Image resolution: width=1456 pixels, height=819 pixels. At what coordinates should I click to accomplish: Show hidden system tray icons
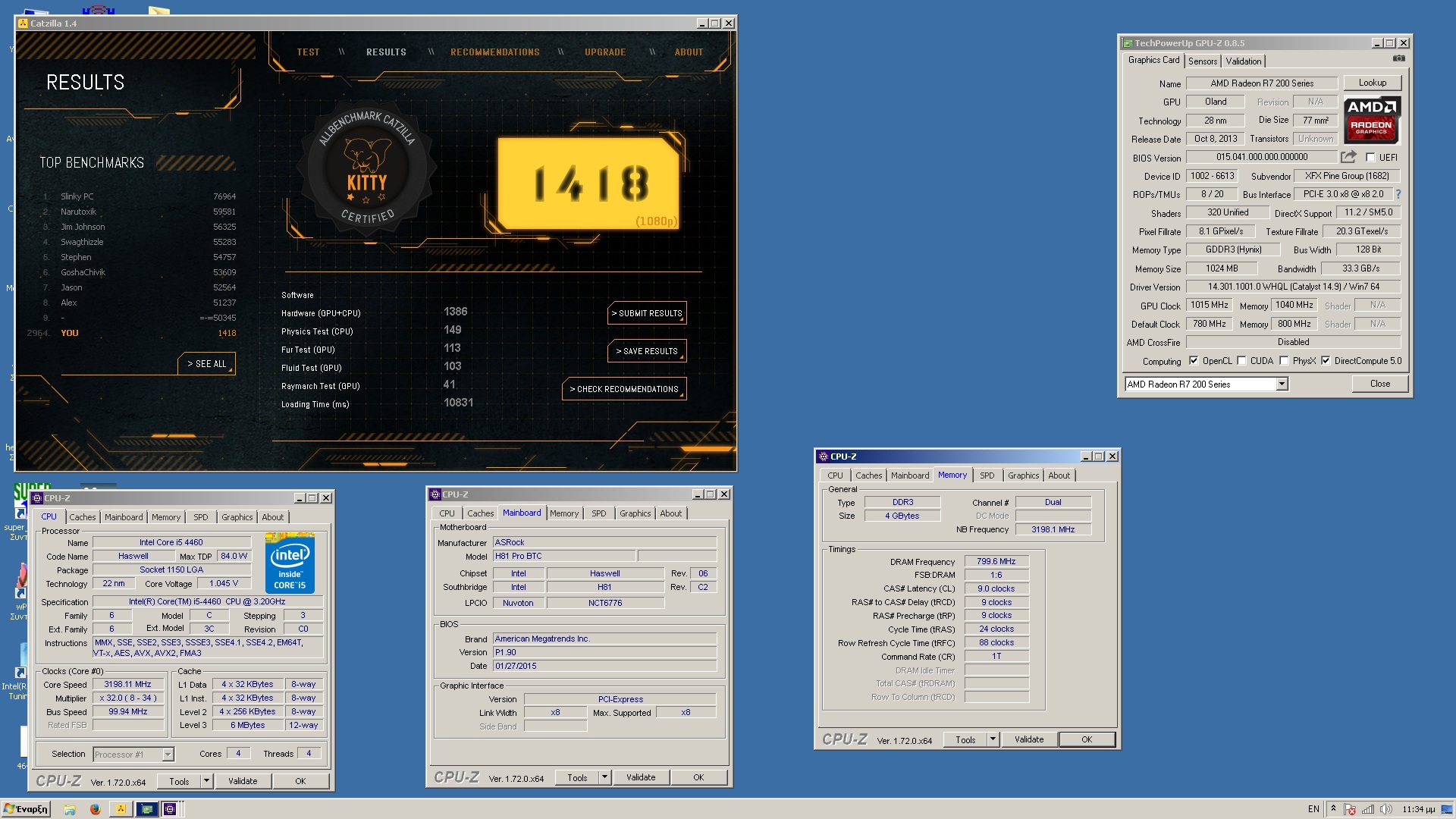[x=1333, y=809]
